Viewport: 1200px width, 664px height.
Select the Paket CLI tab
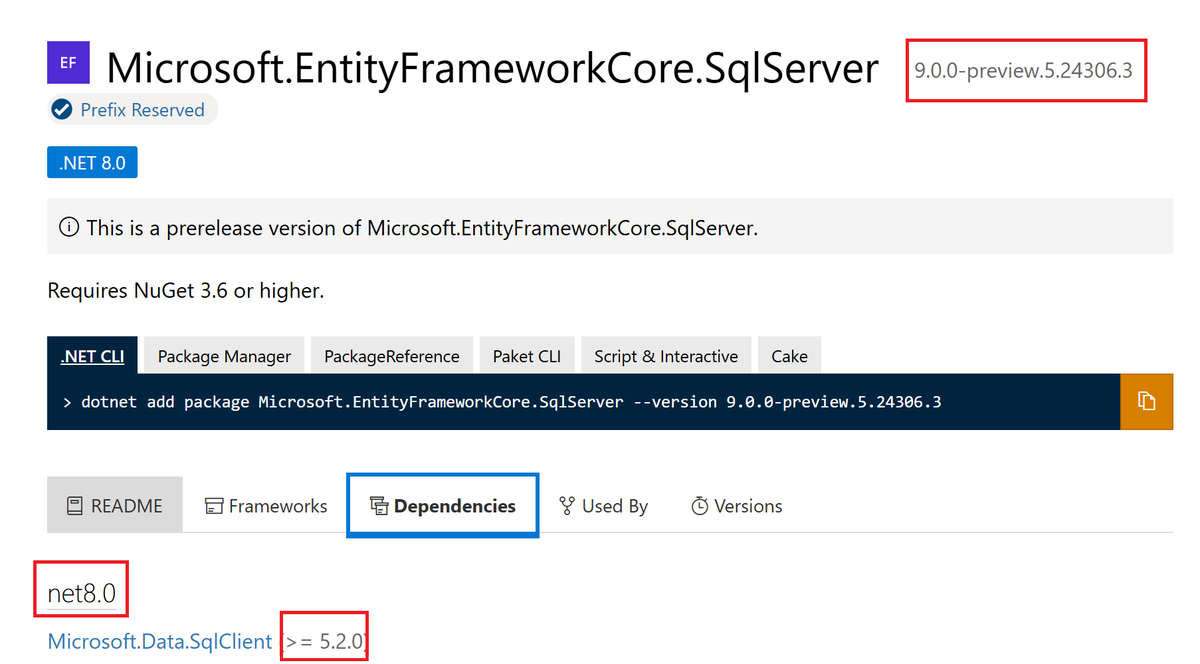coord(527,356)
